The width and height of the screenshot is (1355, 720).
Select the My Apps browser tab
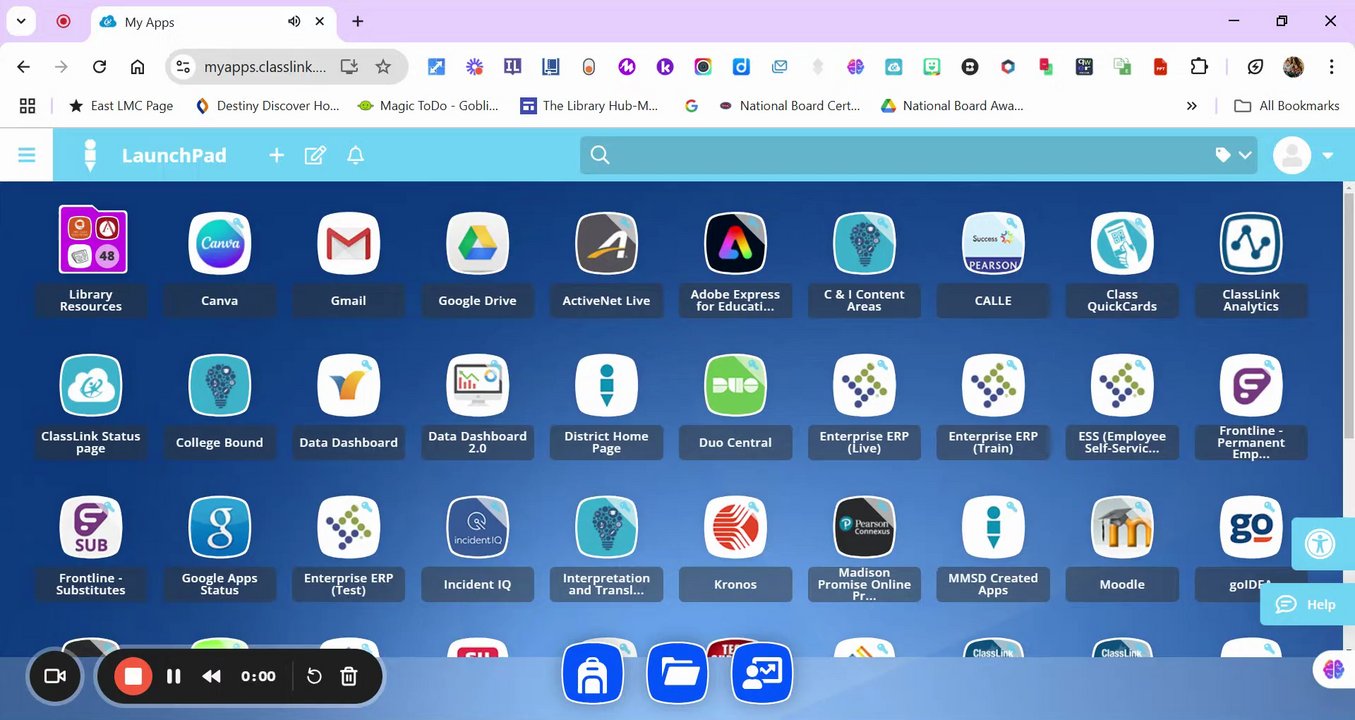click(x=213, y=21)
